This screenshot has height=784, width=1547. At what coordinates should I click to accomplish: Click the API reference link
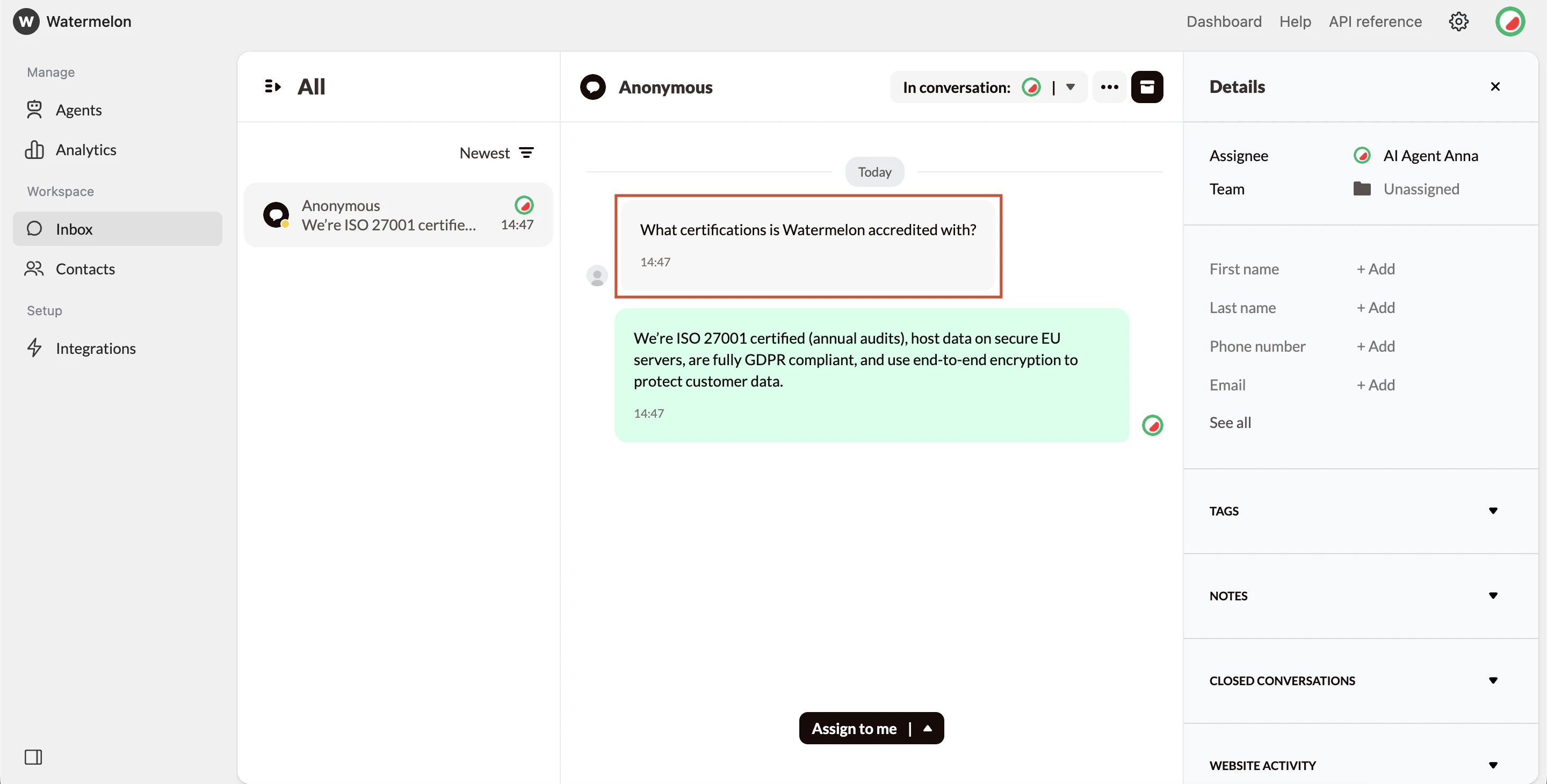pyautogui.click(x=1375, y=21)
